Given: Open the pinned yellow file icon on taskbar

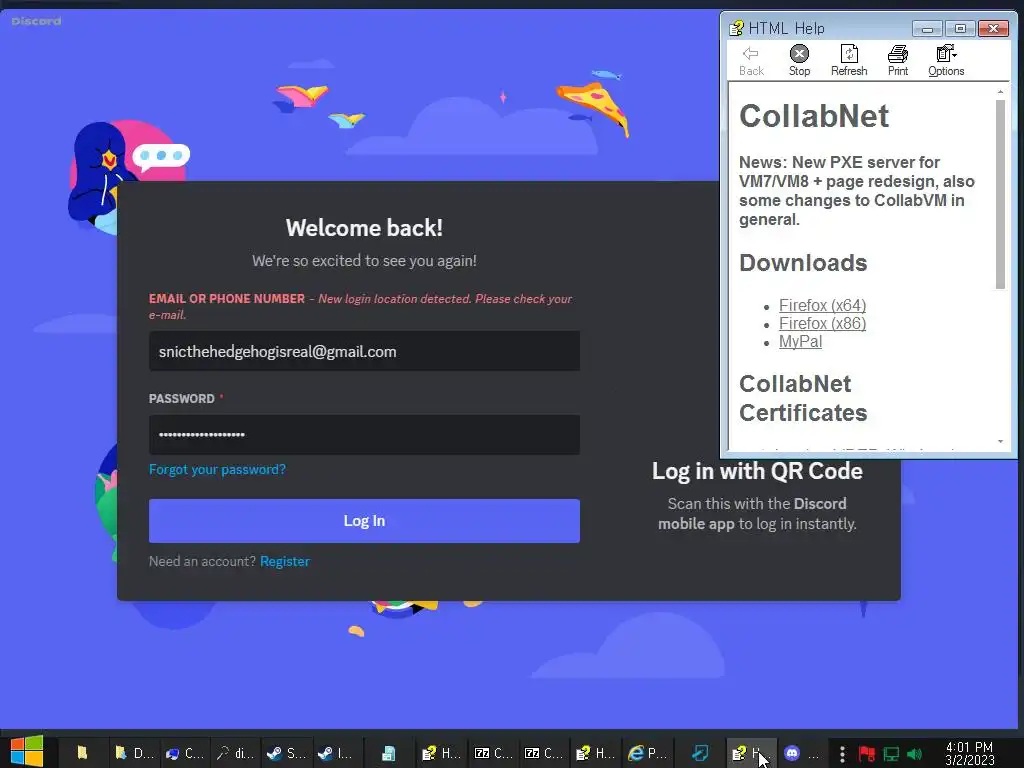Looking at the screenshot, I should point(82,753).
